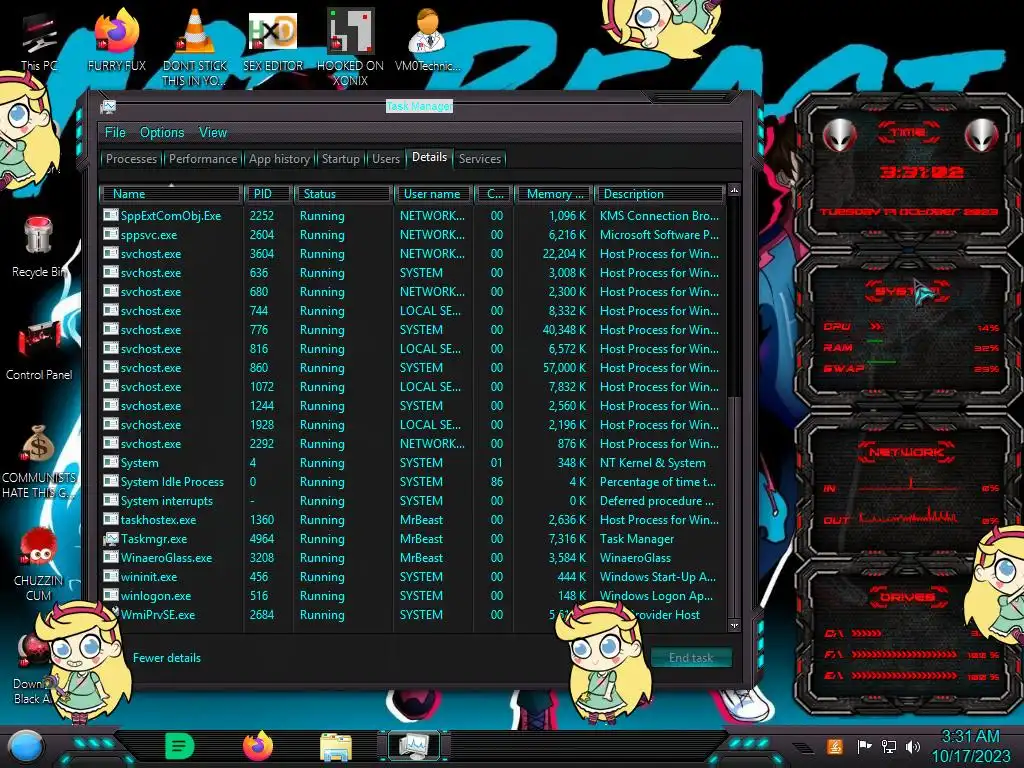Collapse with Fewer details
1024x768 pixels.
(167, 658)
